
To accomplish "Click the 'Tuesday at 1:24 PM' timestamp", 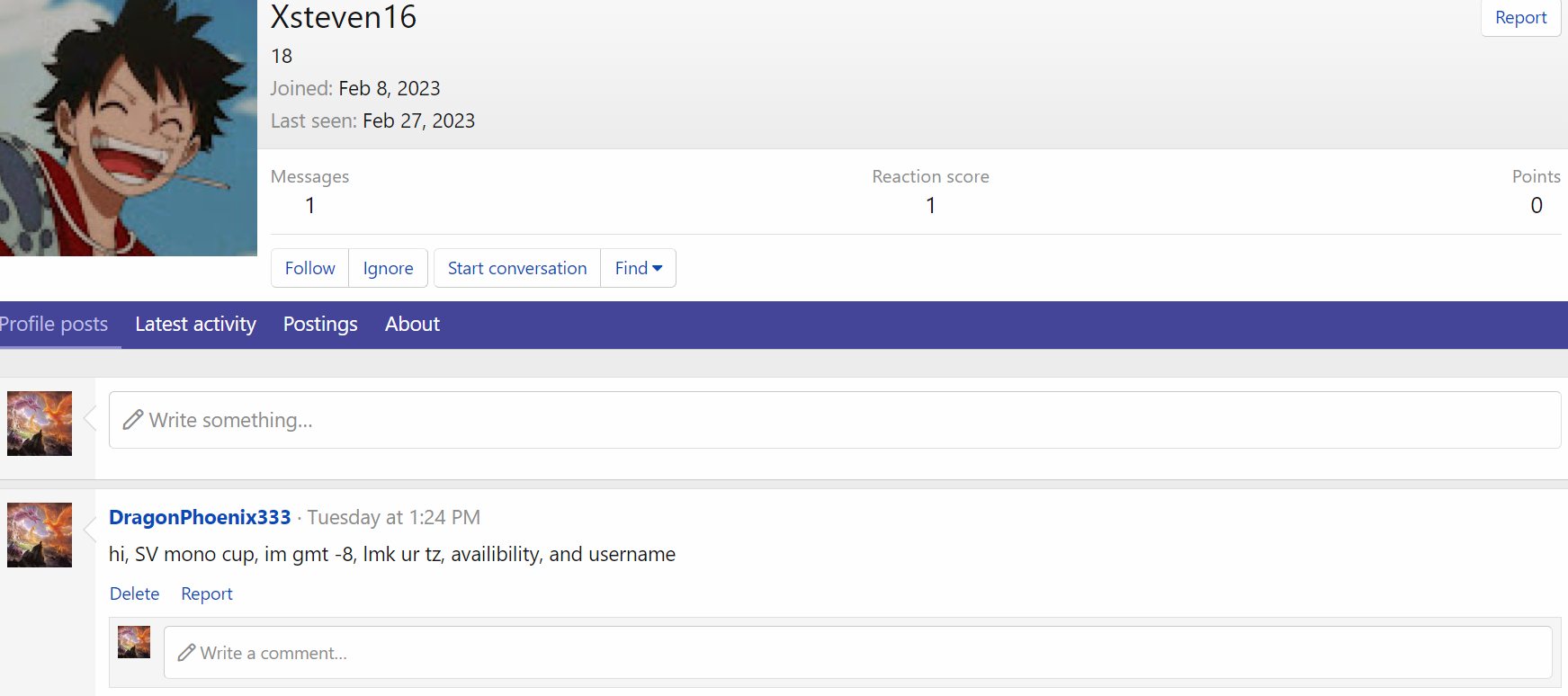I will coord(394,517).
